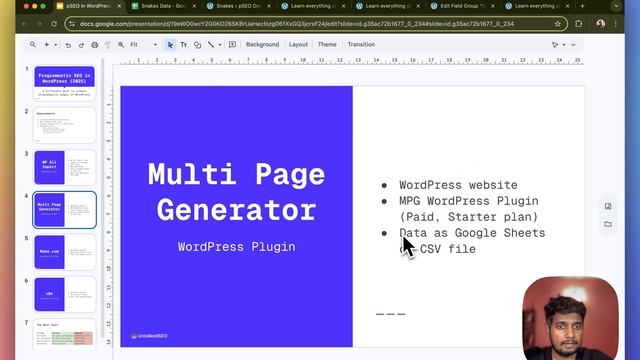Image resolution: width=640 pixels, height=360 pixels.
Task: Click the upper icon on the right side panel
Action: pos(608,206)
